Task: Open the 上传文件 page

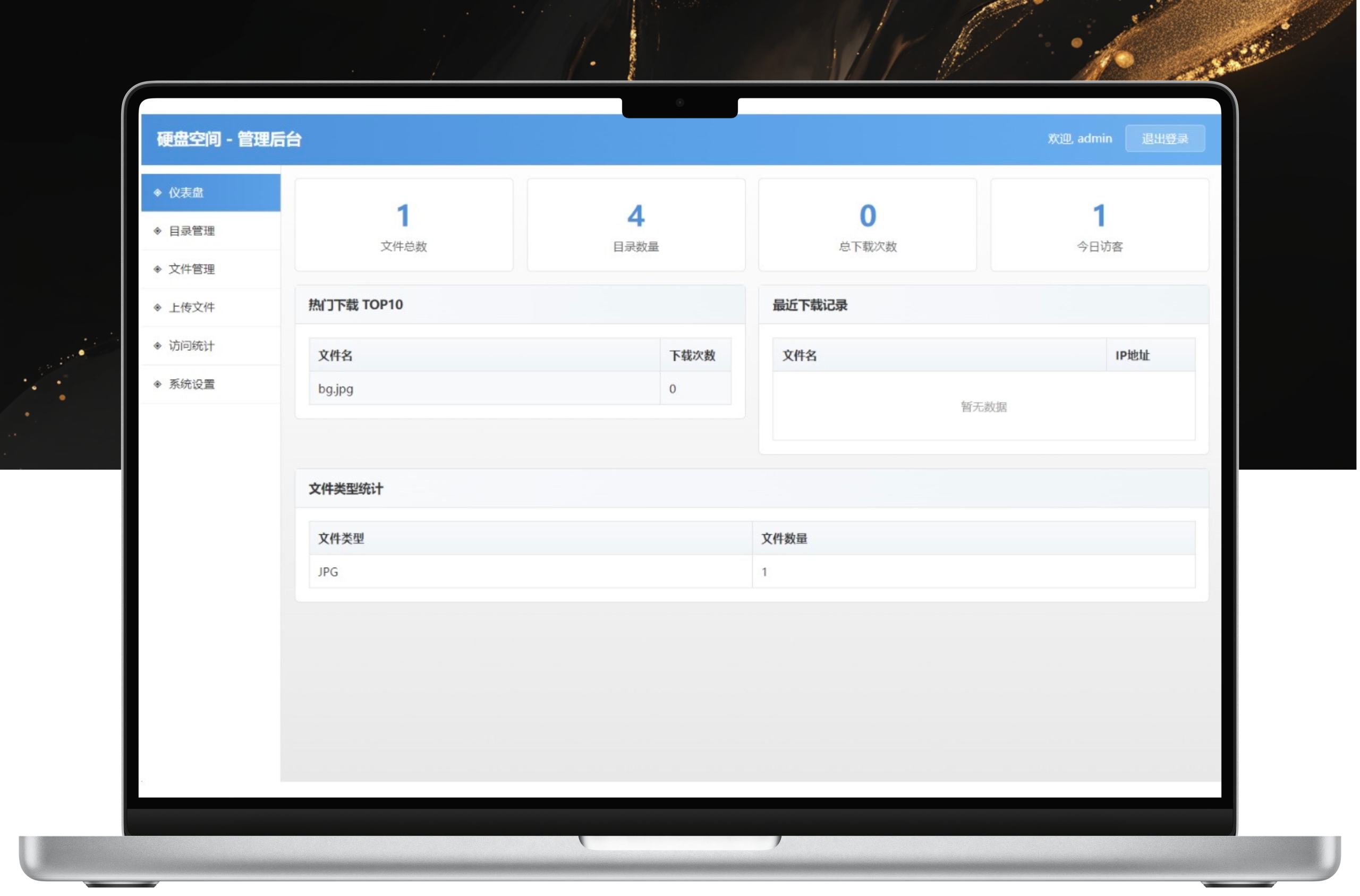Action: [x=192, y=308]
